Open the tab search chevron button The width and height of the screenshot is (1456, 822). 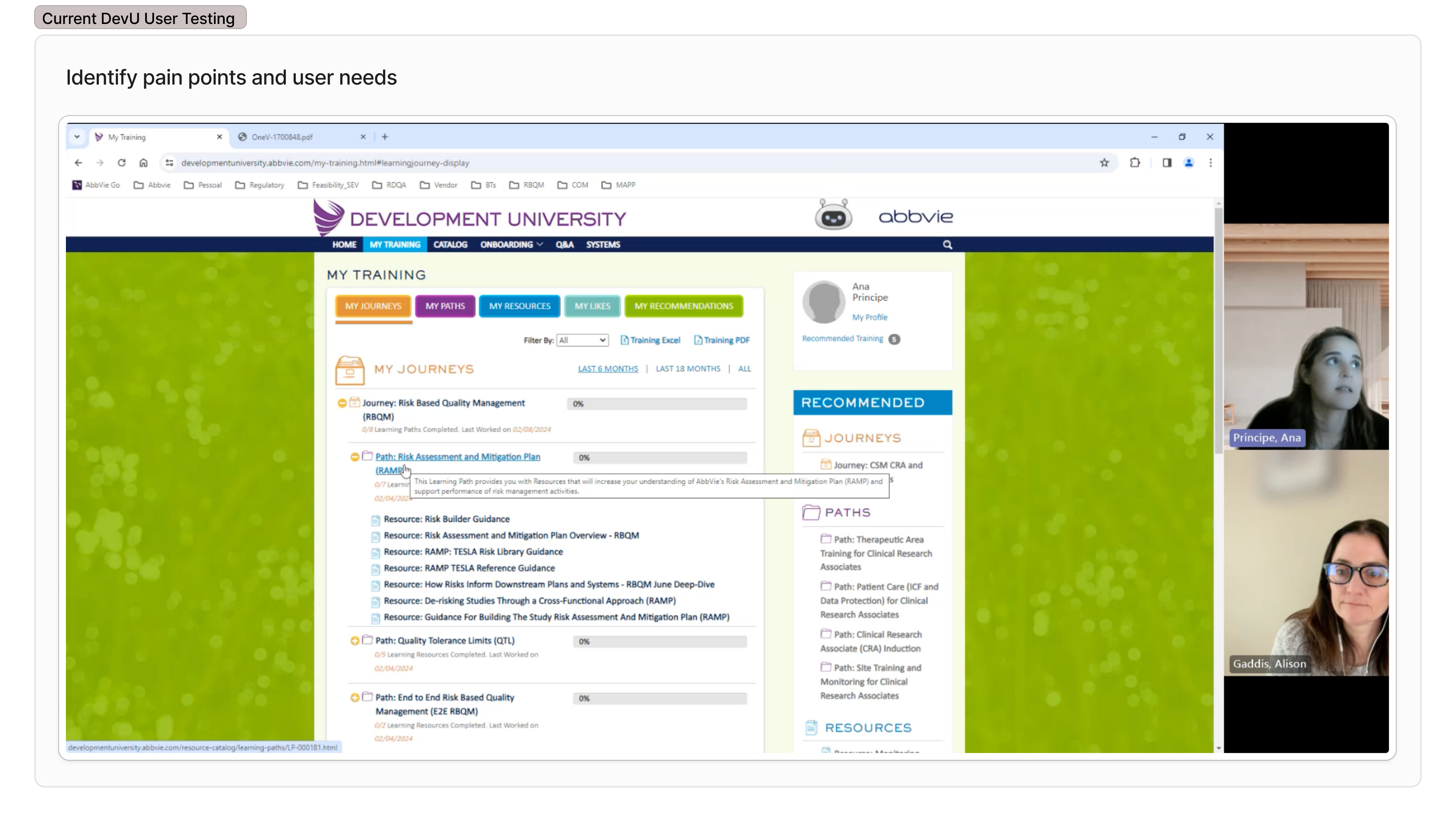77,137
